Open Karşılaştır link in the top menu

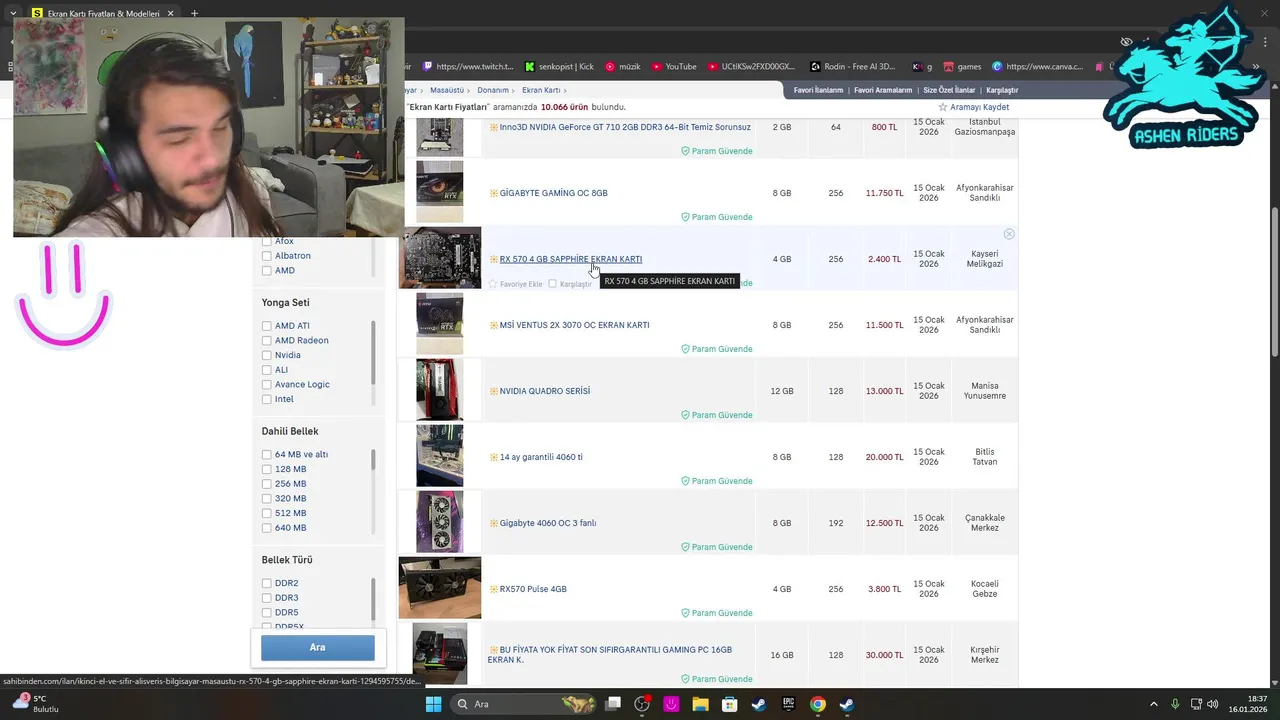coord(1002,90)
